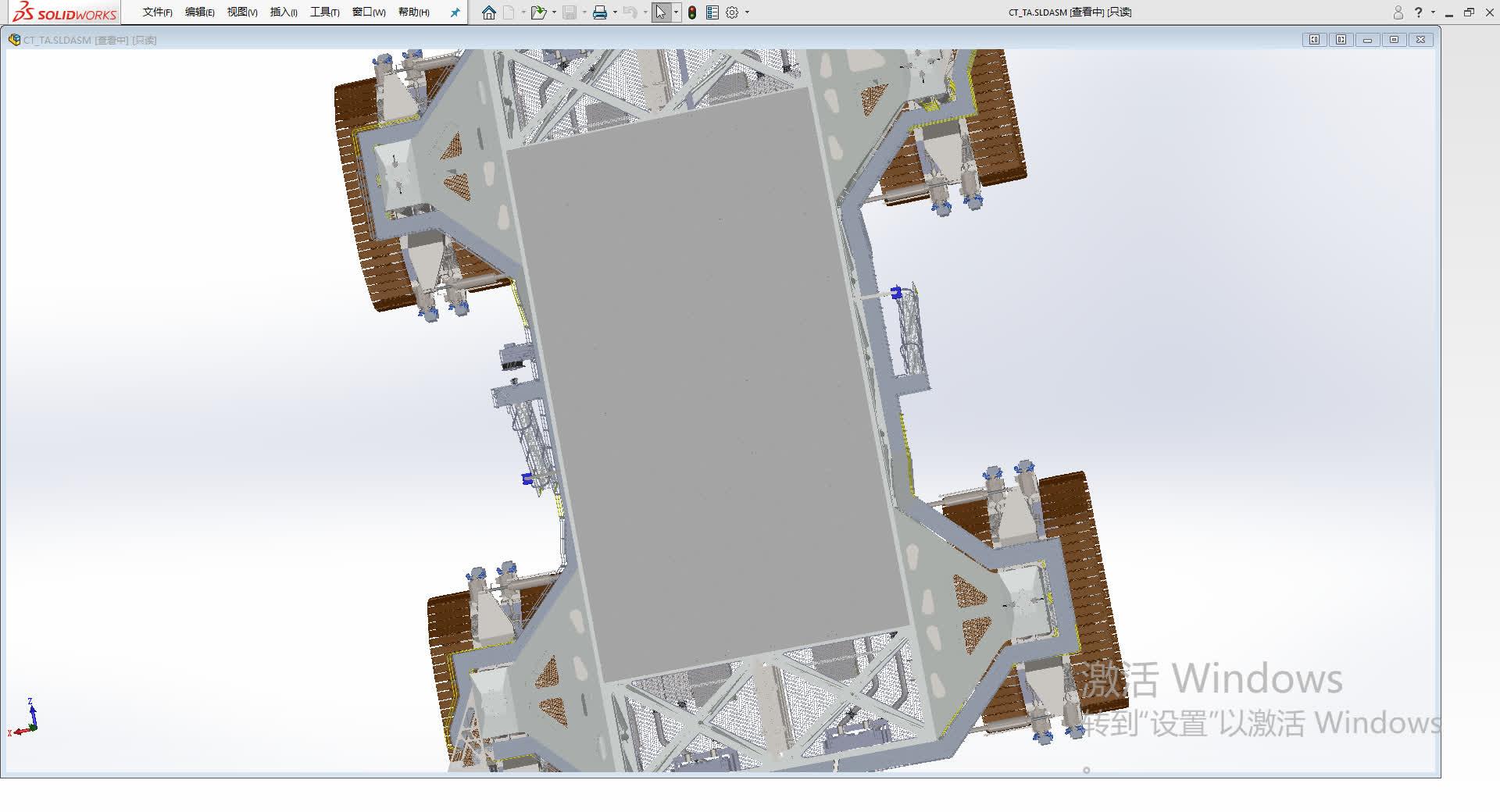
Task: Toggle the pushpin to keep the menu visible
Action: tap(454, 12)
